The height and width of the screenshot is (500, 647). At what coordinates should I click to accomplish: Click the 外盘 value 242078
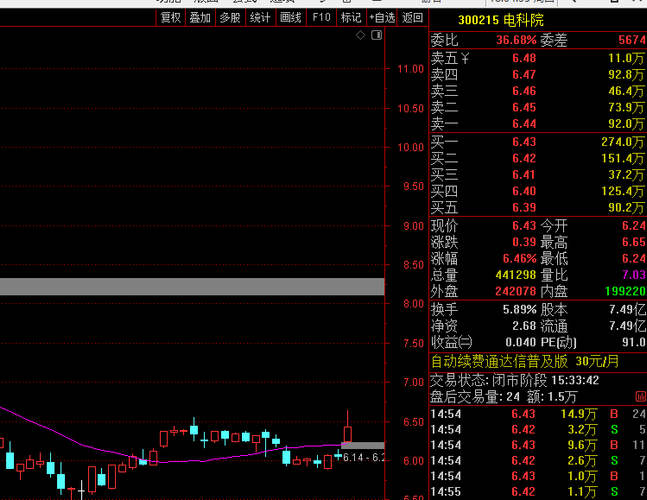coord(516,291)
